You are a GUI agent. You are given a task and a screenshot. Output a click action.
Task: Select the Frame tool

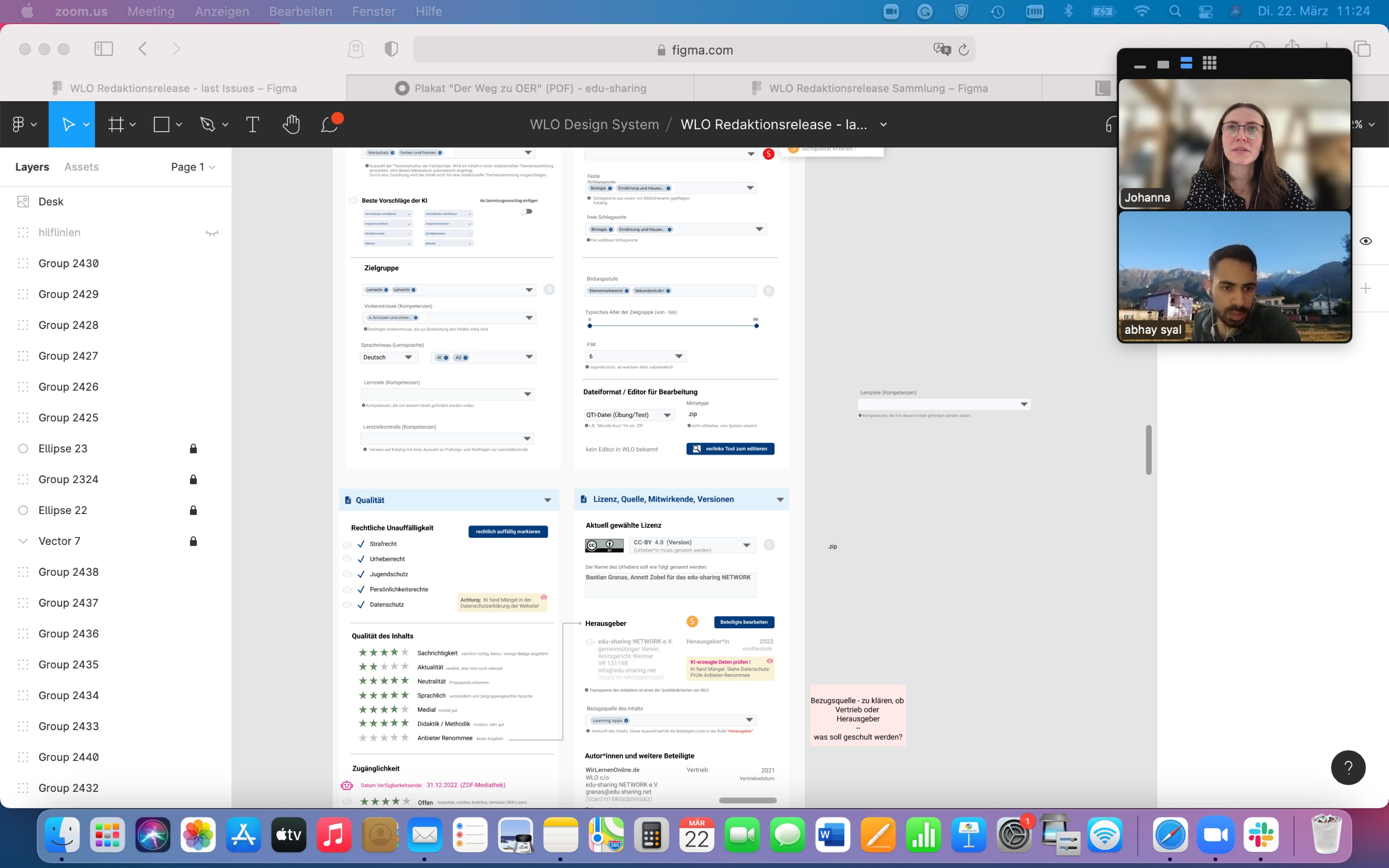116,125
